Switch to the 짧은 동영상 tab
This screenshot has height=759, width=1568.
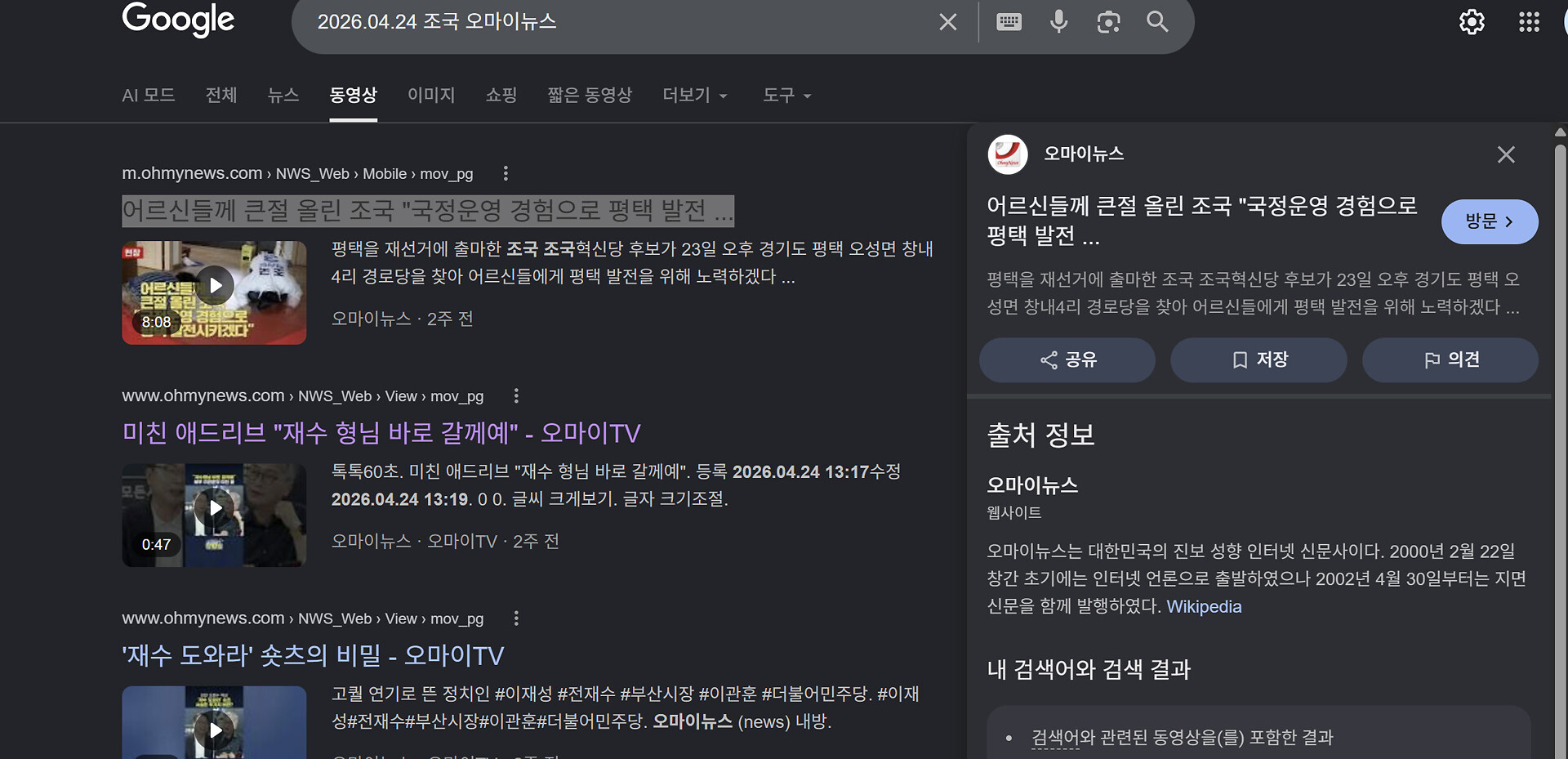tap(590, 96)
